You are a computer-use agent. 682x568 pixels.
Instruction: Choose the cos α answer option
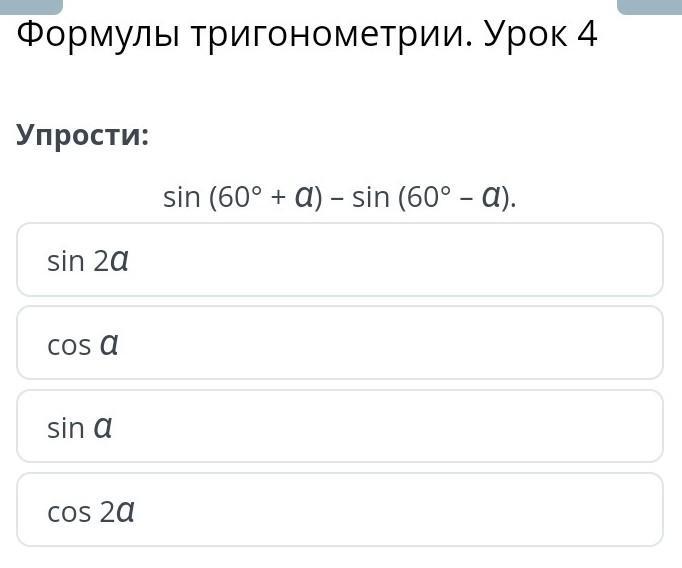click(340, 343)
